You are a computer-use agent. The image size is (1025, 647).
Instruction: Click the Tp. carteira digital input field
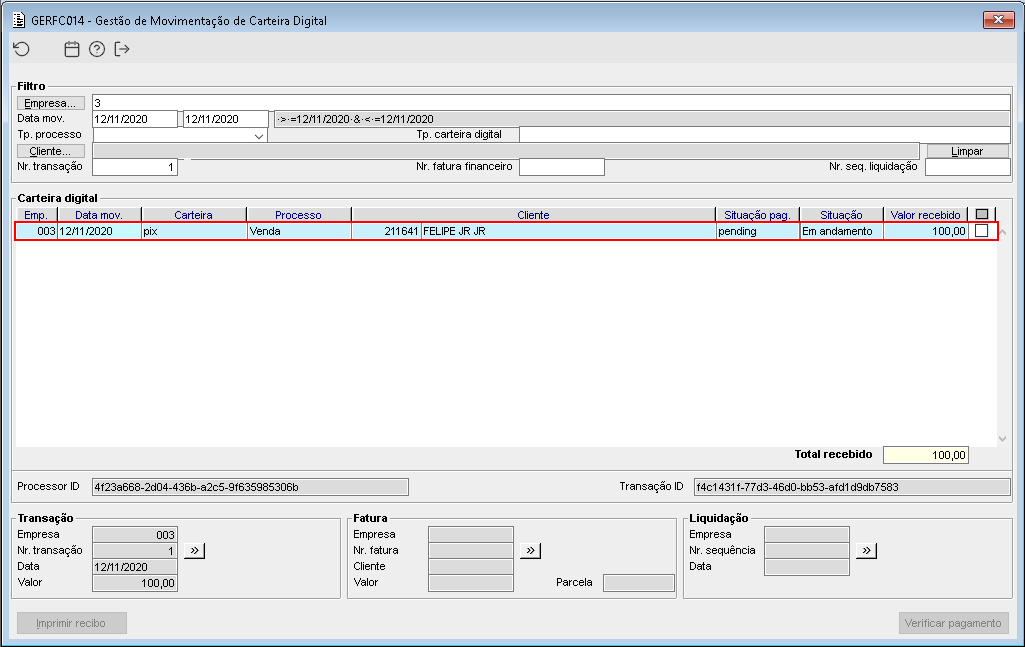click(x=765, y=135)
